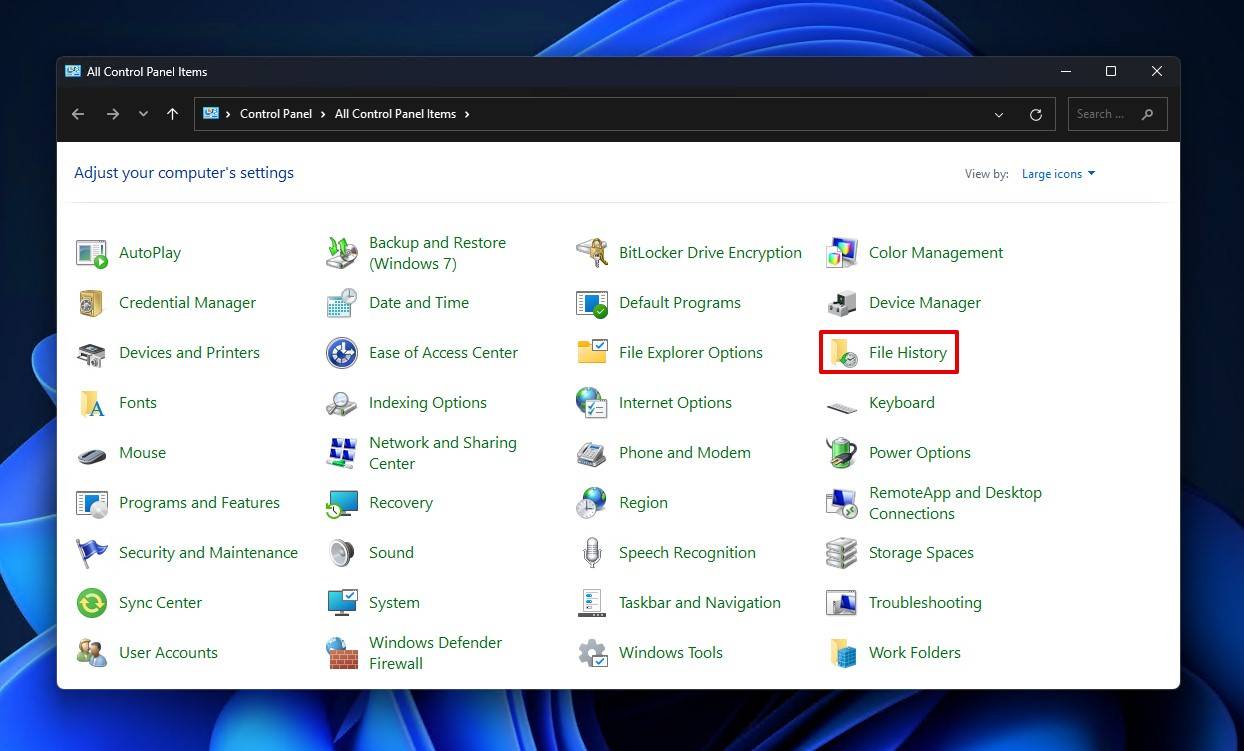Open the Indexing Options icon
This screenshot has height=751, width=1244.
[342, 403]
